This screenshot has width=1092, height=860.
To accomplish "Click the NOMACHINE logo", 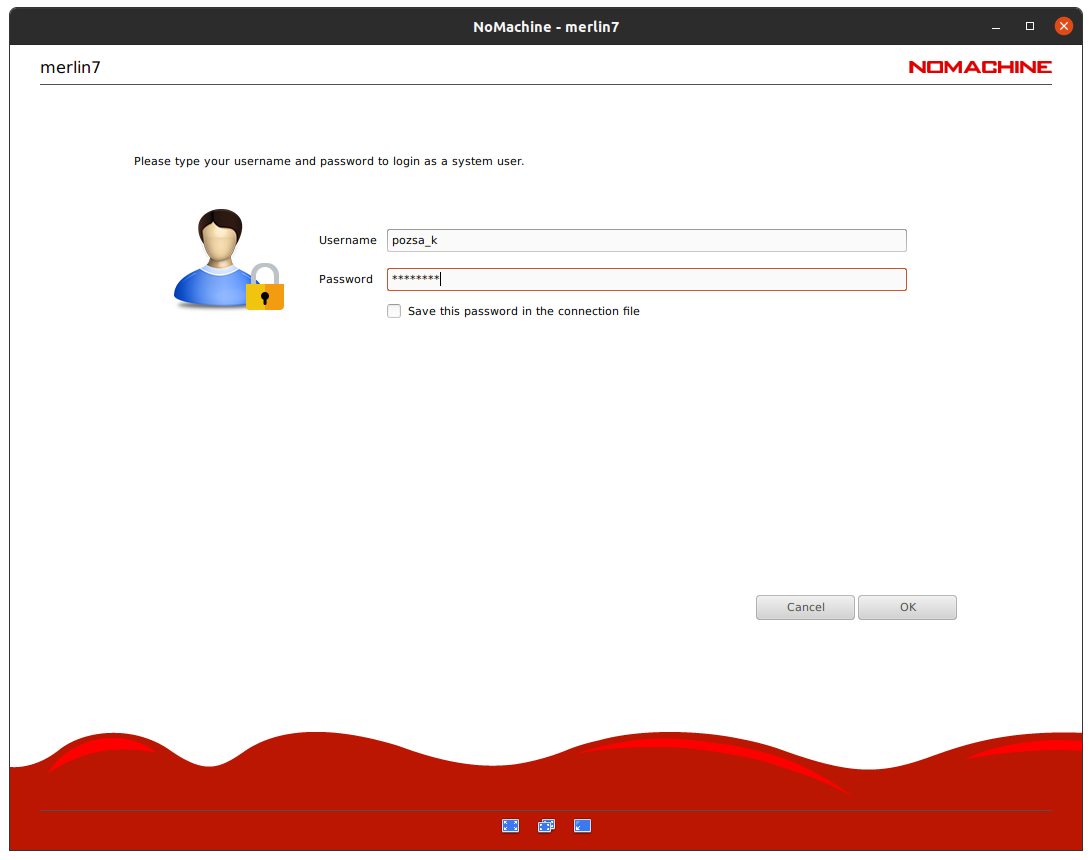I will pos(980,67).
